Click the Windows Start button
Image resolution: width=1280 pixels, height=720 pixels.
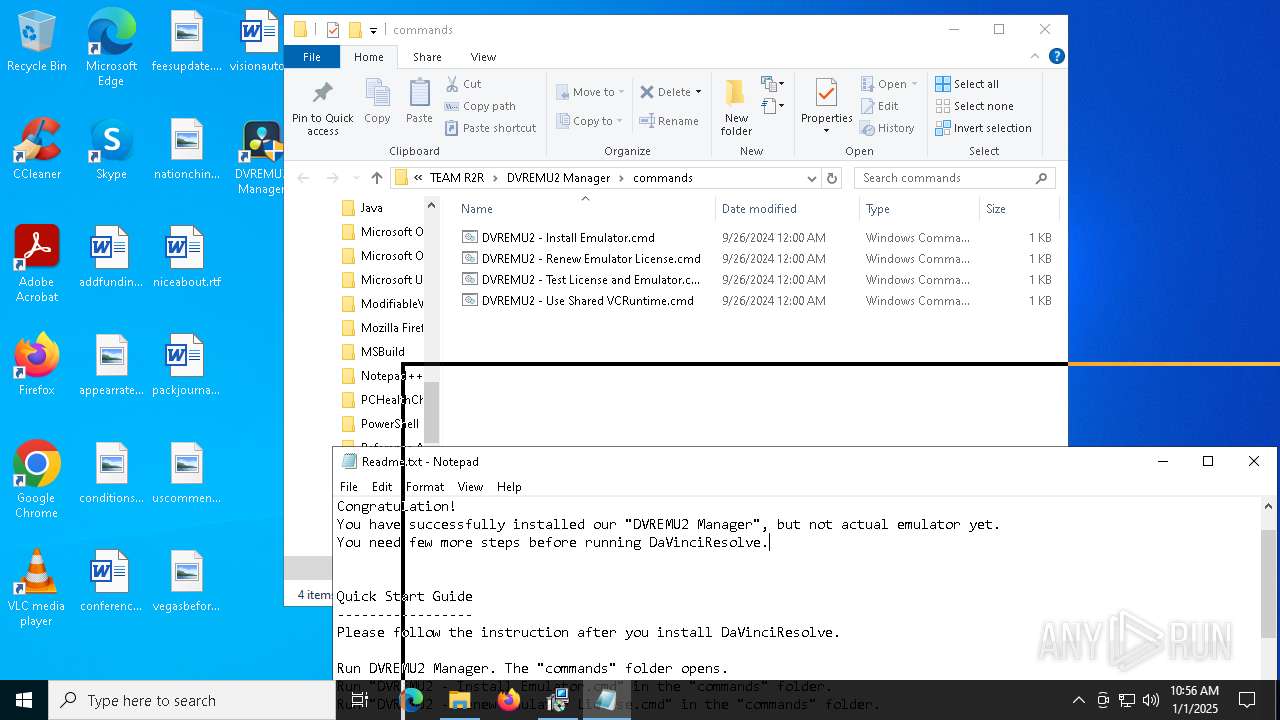click(24, 700)
